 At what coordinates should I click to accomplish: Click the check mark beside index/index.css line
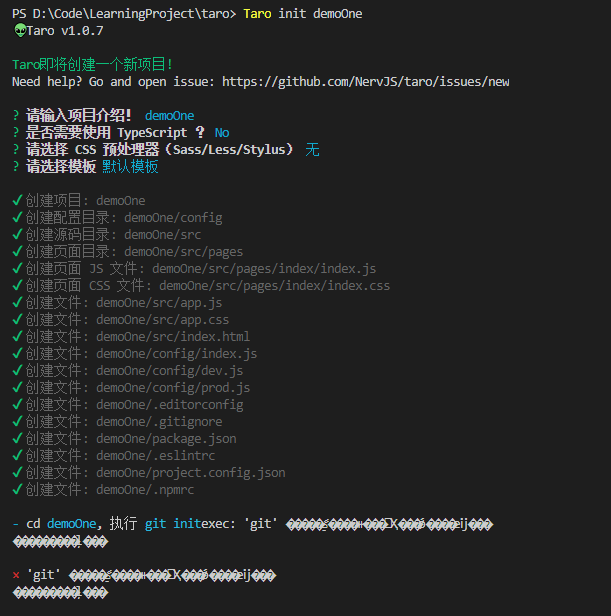coord(17,285)
